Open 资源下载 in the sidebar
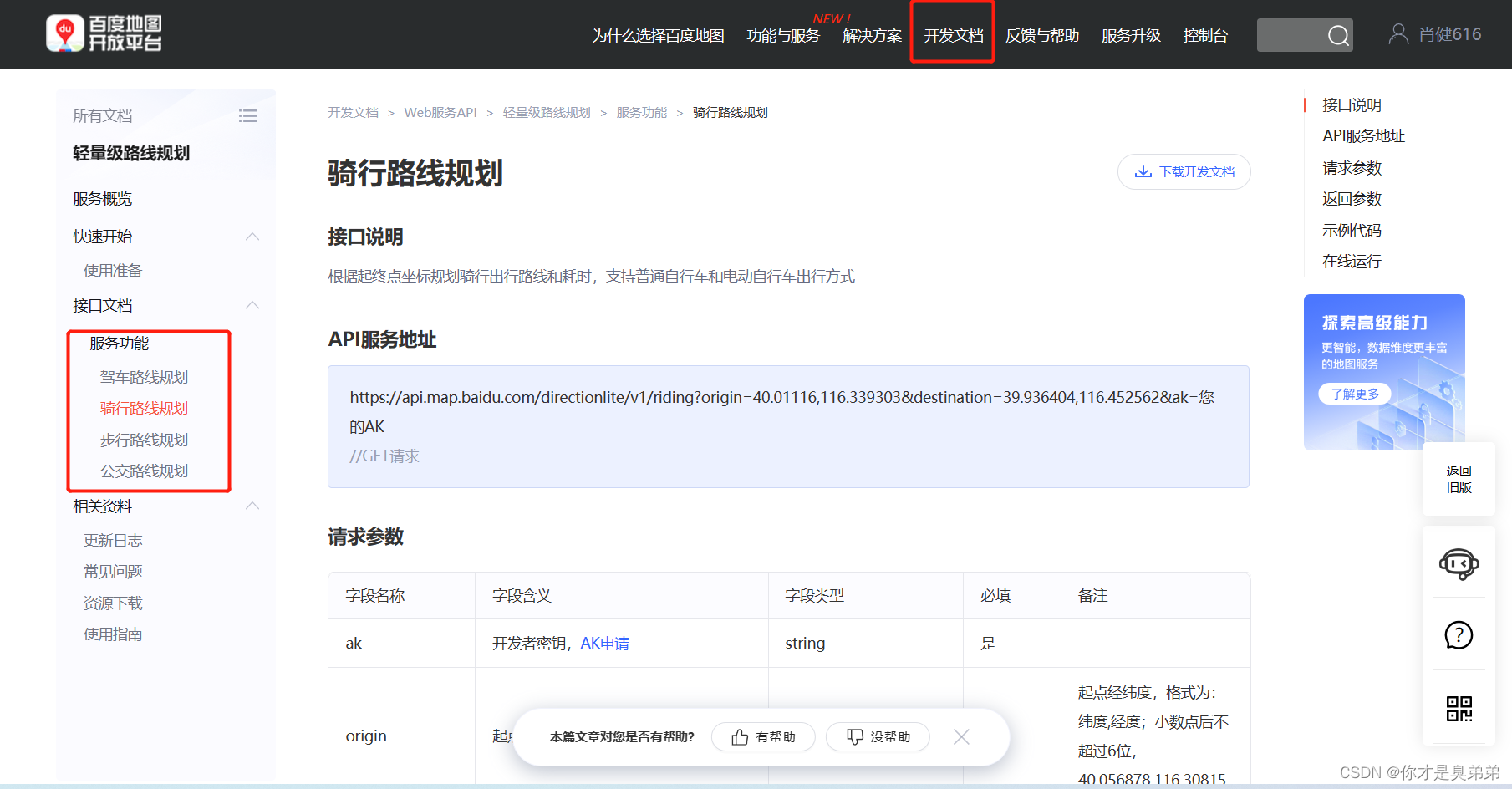 [x=113, y=603]
